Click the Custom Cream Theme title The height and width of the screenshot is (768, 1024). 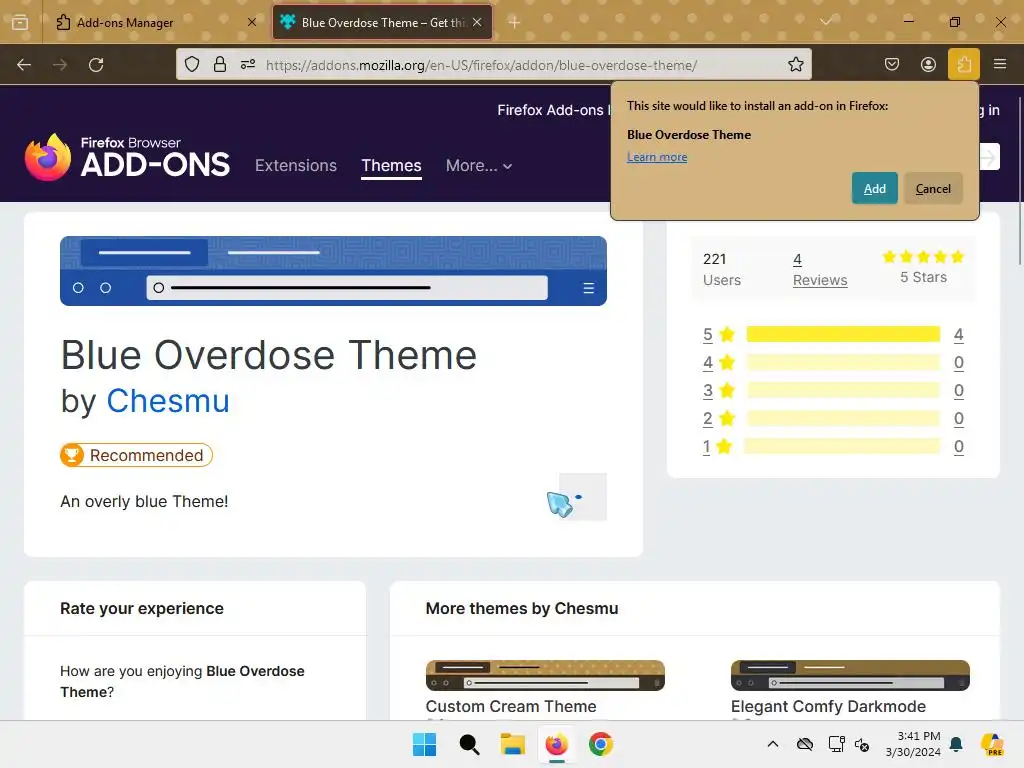(x=511, y=707)
